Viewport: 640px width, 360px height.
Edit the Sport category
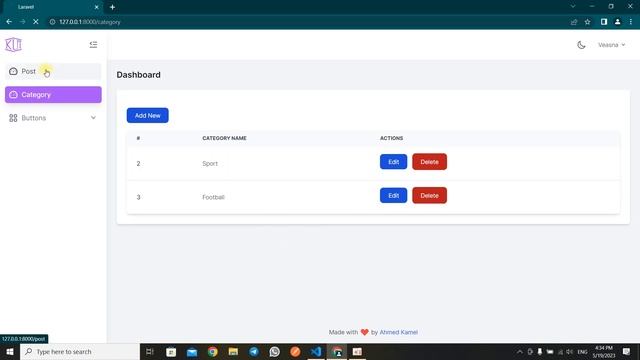tap(393, 162)
